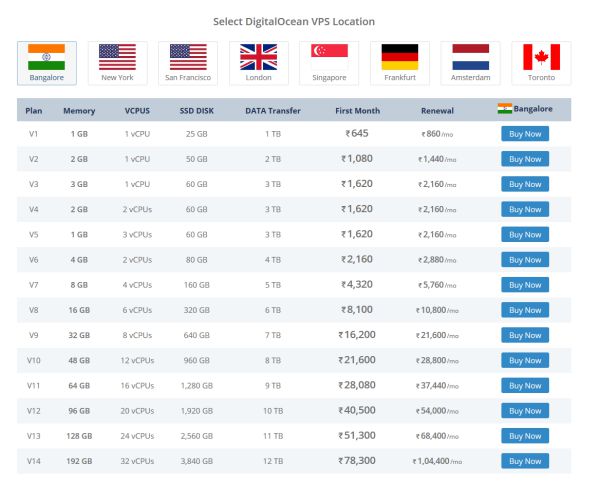
Task: Click the ₹68,400/mo renewal price
Action: point(437,436)
